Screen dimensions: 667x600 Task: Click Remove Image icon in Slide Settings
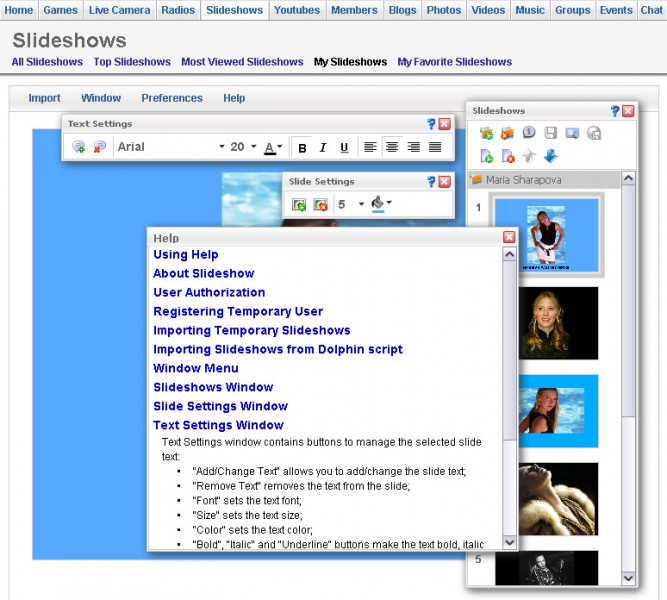click(320, 205)
